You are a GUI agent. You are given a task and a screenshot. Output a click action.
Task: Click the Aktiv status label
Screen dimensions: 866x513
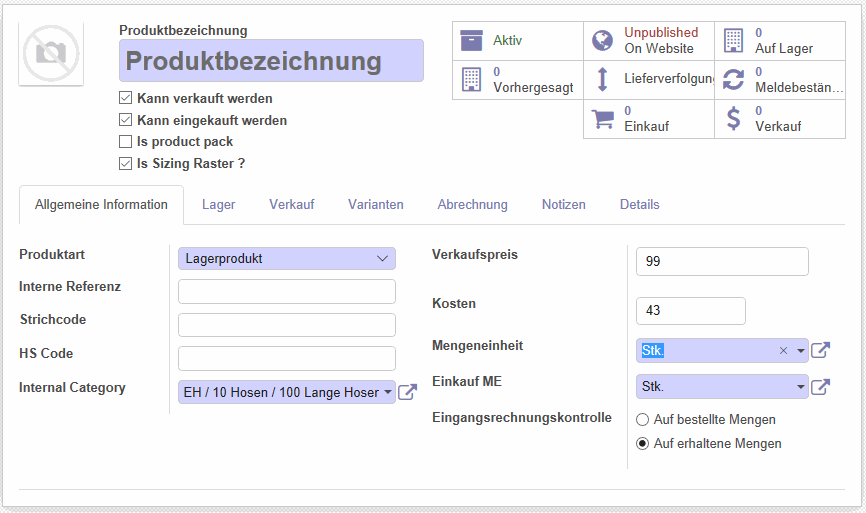(507, 40)
